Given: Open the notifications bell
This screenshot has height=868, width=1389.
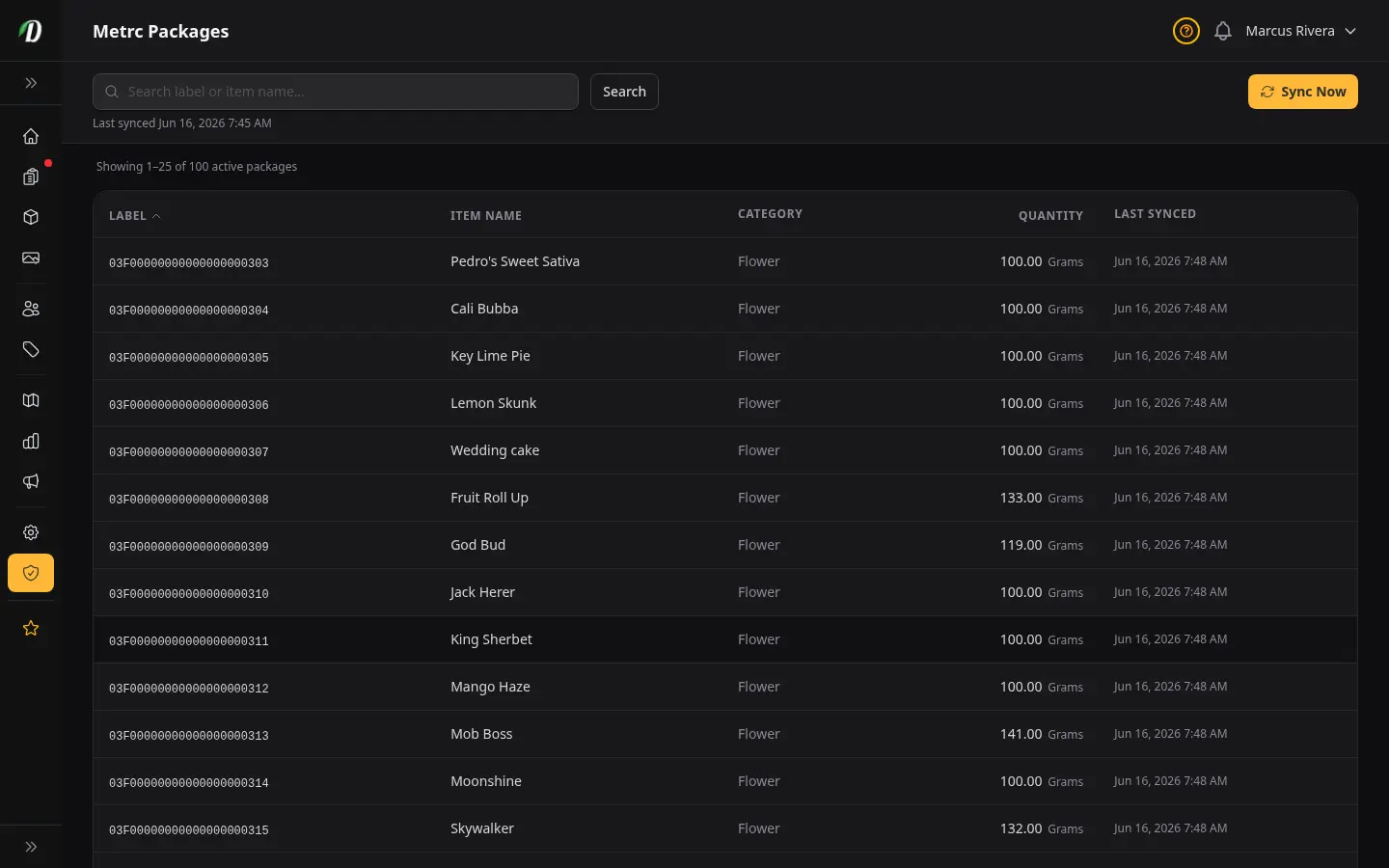Looking at the screenshot, I should pos(1223,31).
